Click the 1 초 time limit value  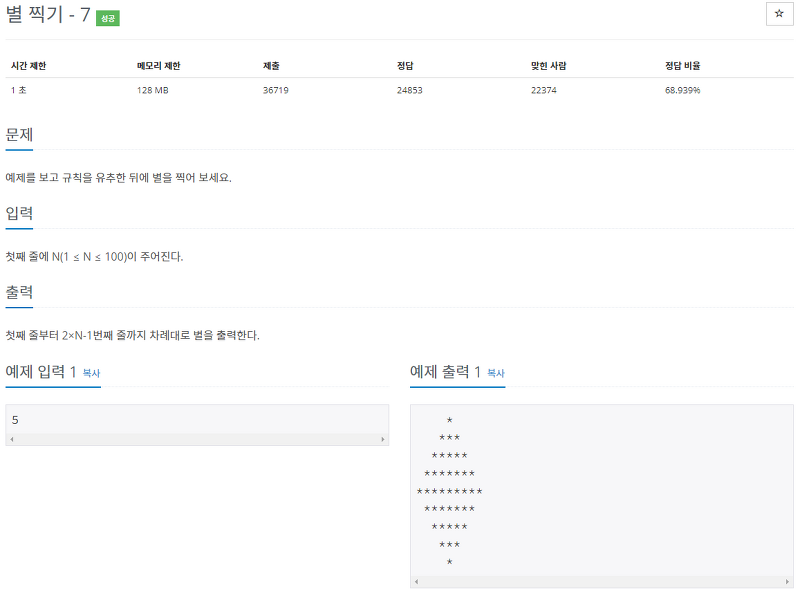coord(18,90)
